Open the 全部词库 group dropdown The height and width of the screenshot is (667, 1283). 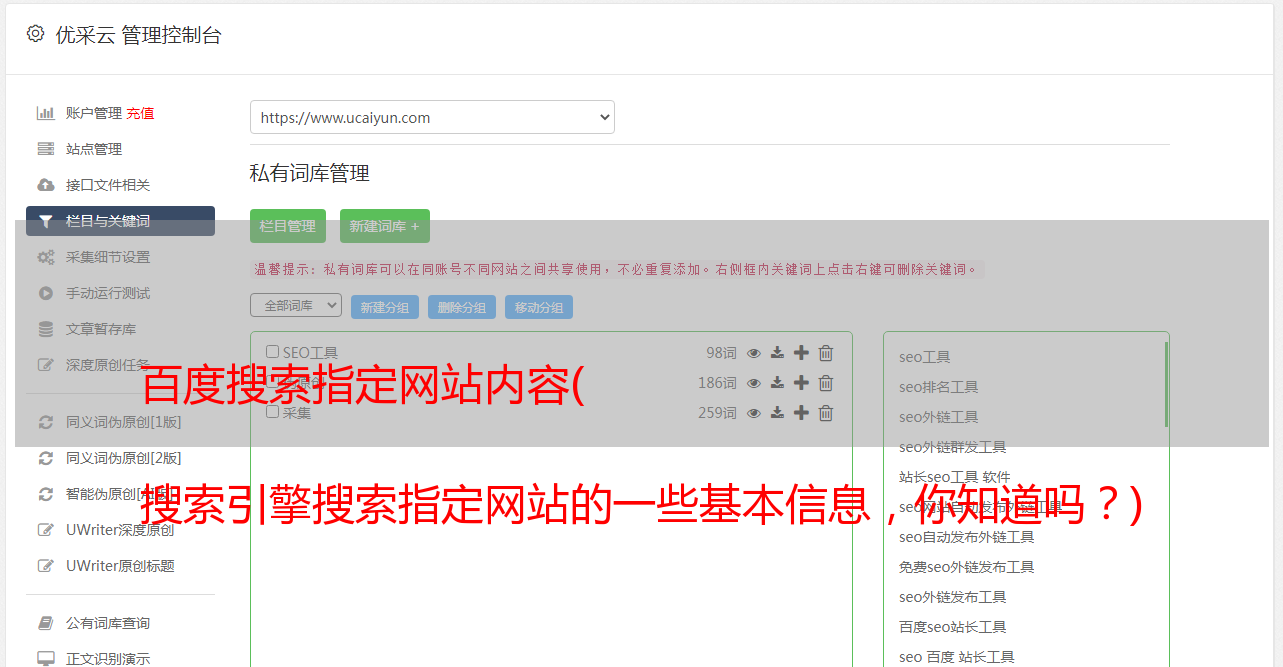296,305
